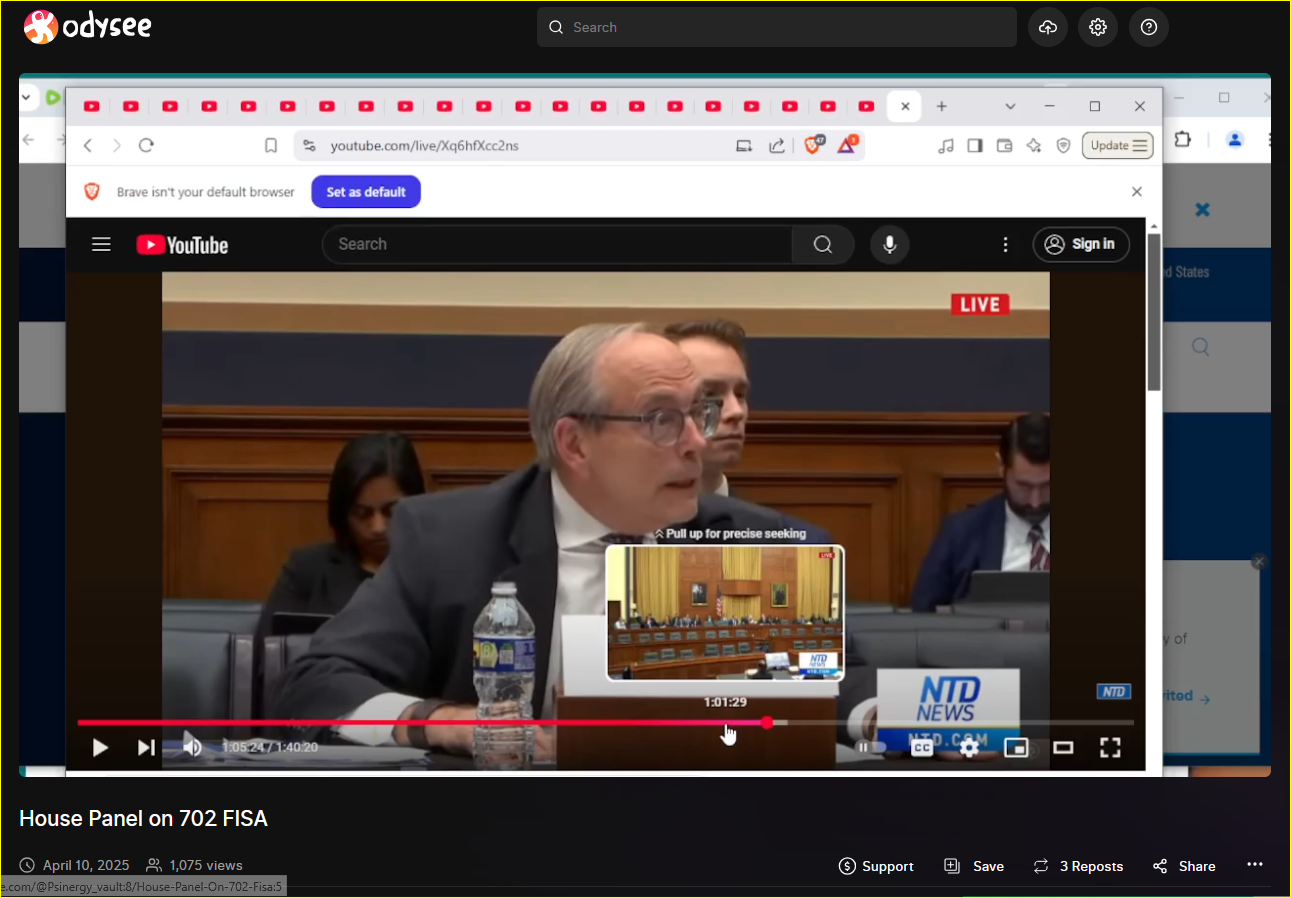This screenshot has height=898, width=1291.
Task: Open the tab search chevron in Brave
Action: pyautogui.click(x=1010, y=106)
